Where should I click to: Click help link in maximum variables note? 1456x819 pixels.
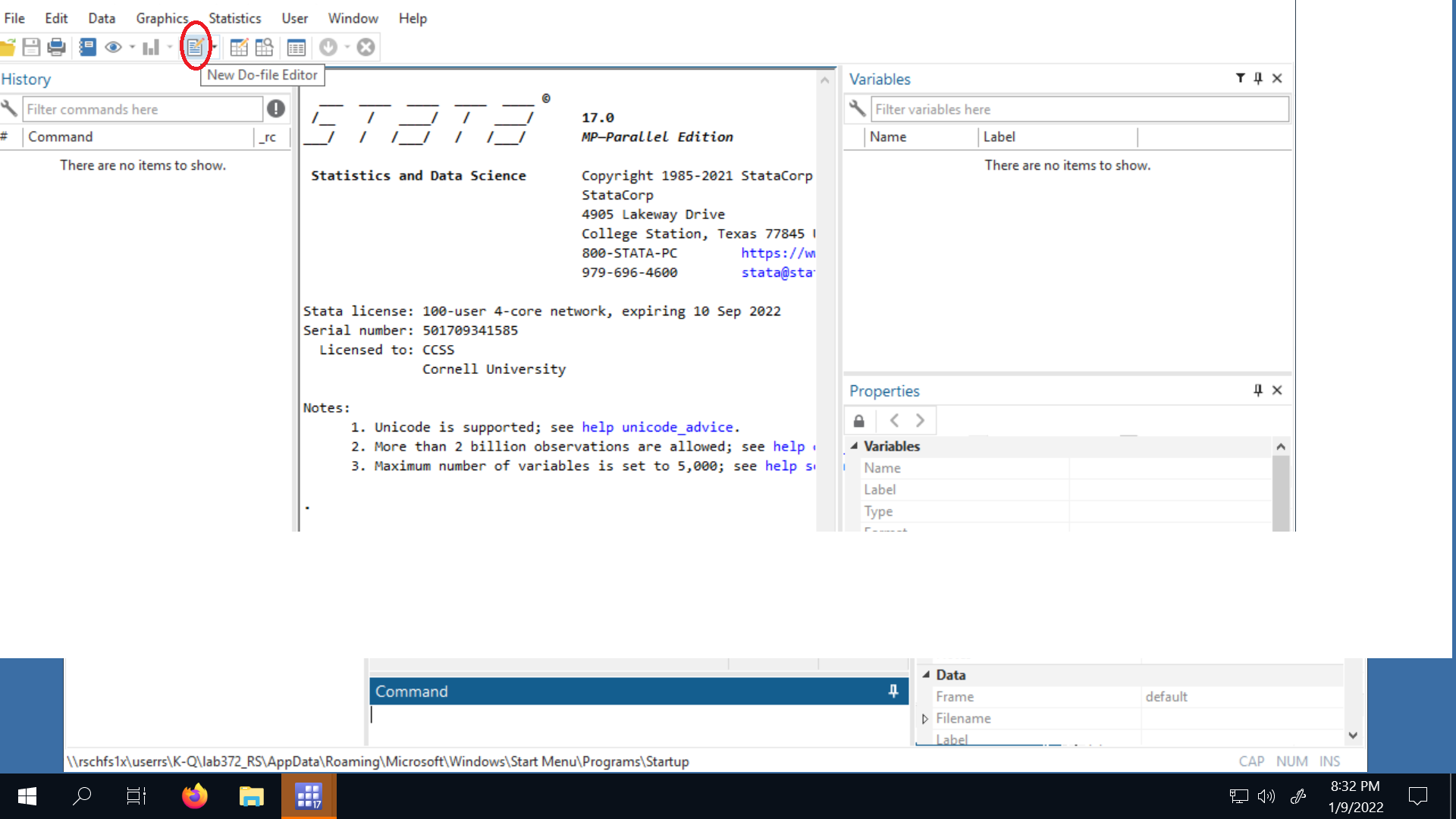[790, 466]
